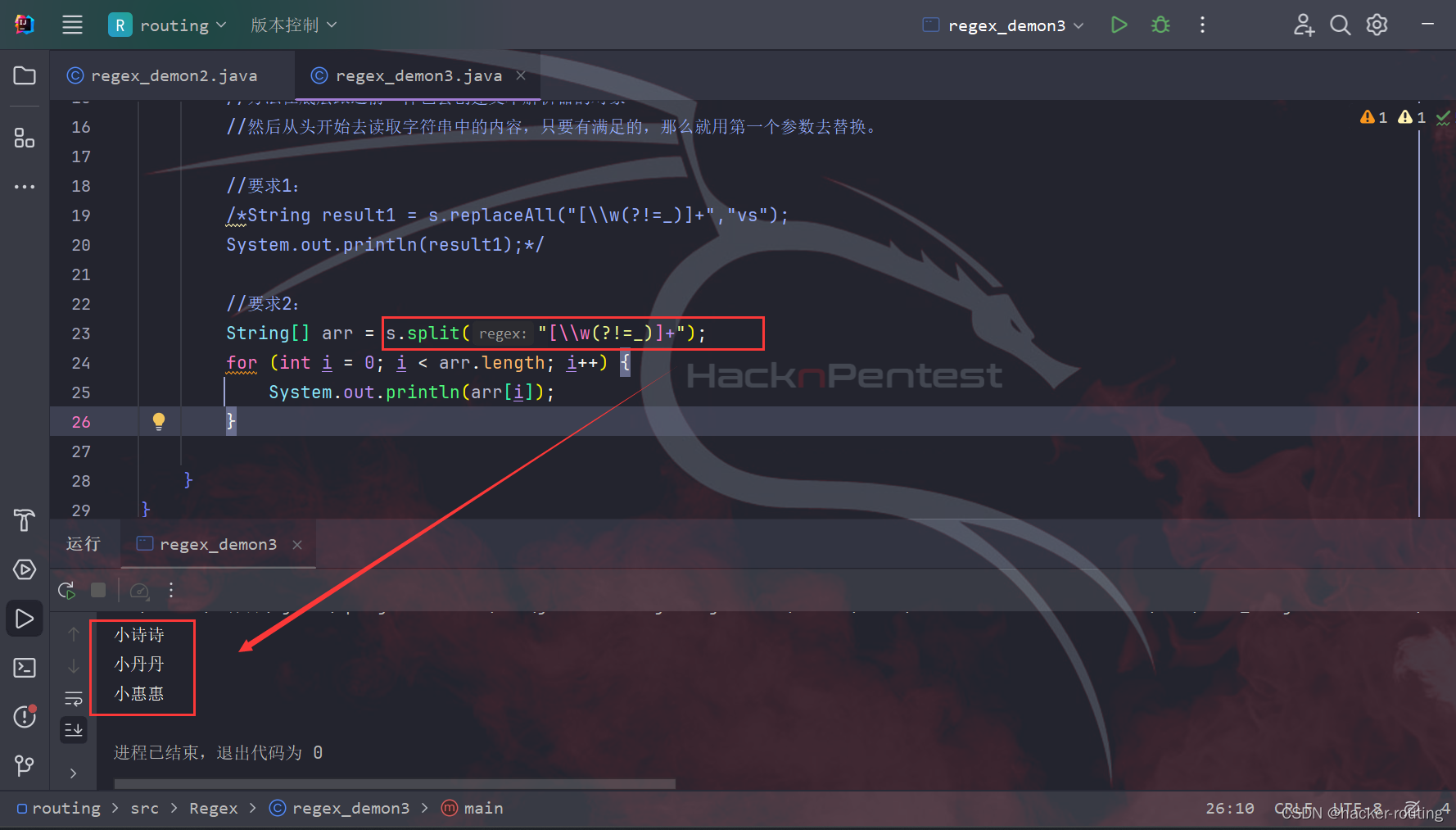The image size is (1456, 830).
Task: Navigate down the stack trace arrow
Action: (74, 666)
